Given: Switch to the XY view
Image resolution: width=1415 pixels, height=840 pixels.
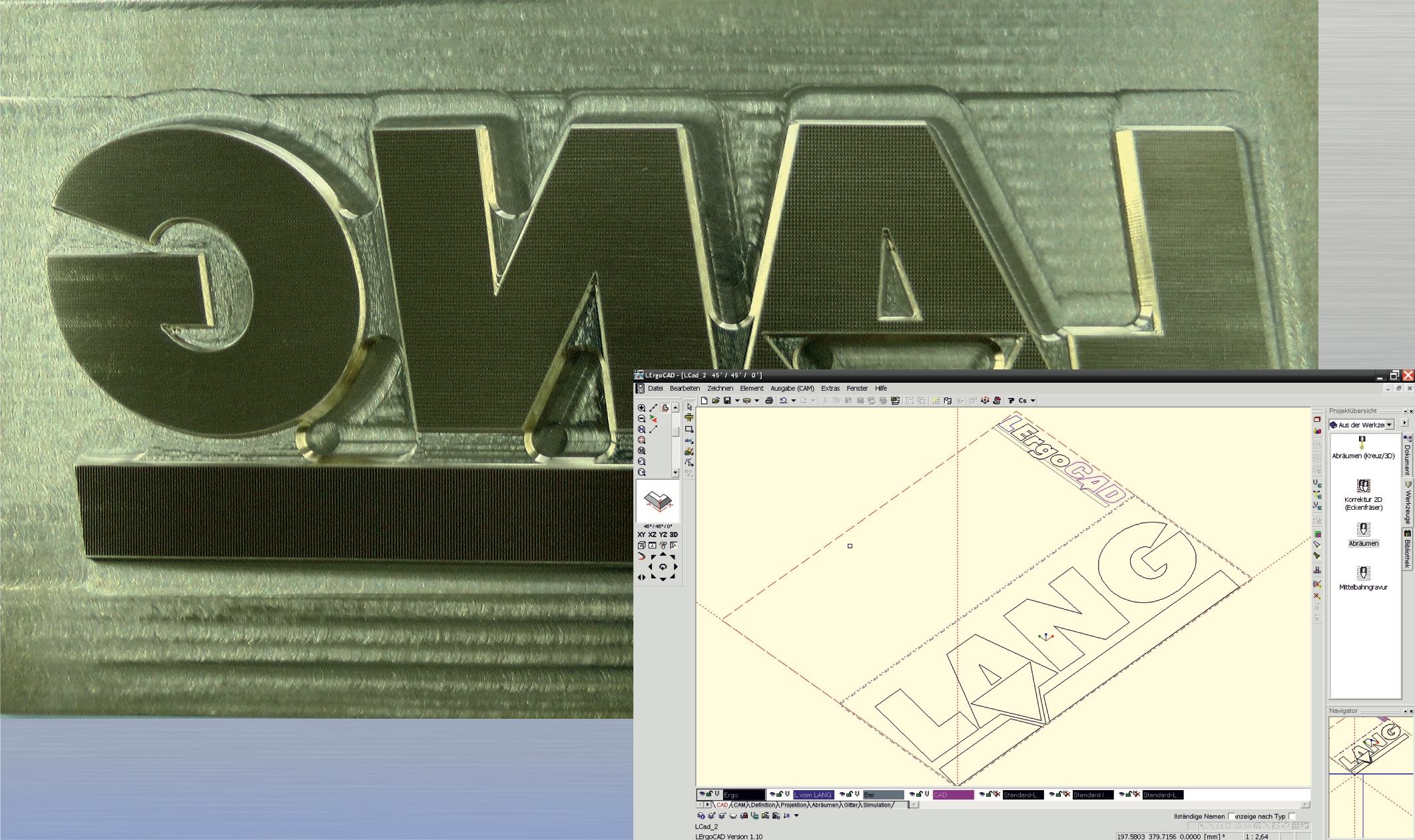Looking at the screenshot, I should coord(641,534).
